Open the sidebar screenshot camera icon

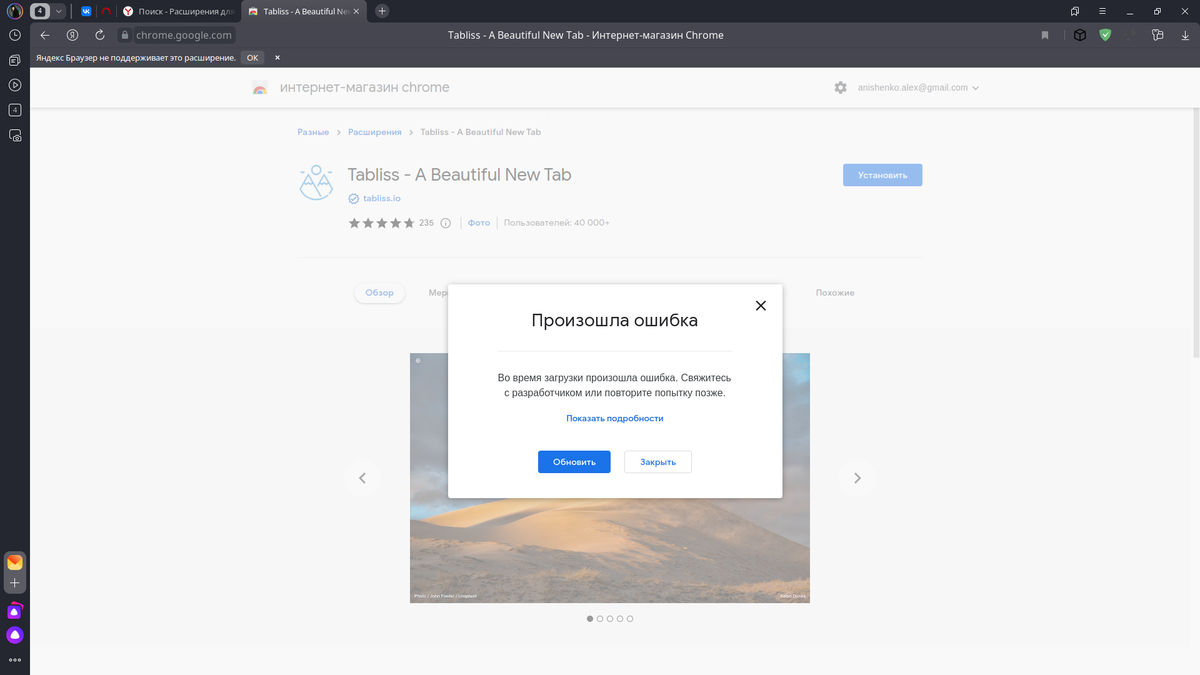pos(15,135)
